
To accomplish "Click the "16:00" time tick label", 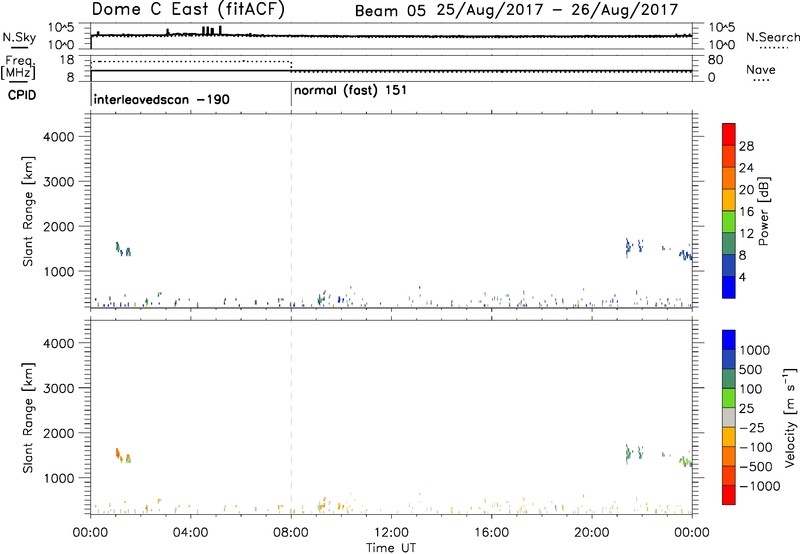I will point(491,533).
